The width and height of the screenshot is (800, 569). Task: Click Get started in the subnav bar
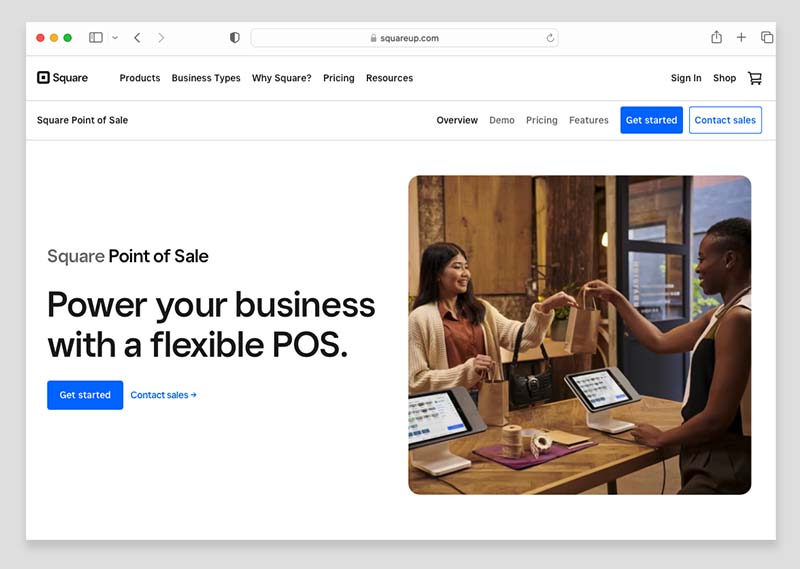[652, 120]
